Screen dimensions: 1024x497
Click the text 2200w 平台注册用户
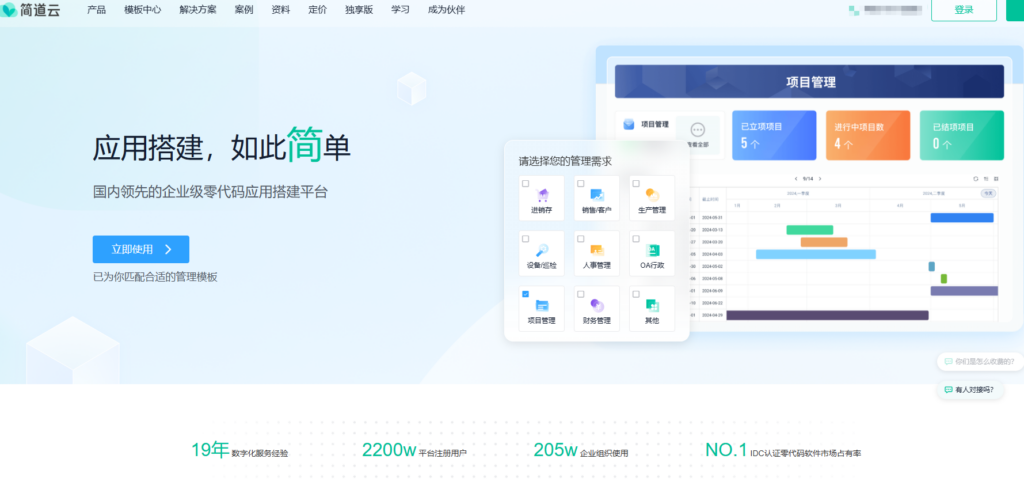[414, 451]
